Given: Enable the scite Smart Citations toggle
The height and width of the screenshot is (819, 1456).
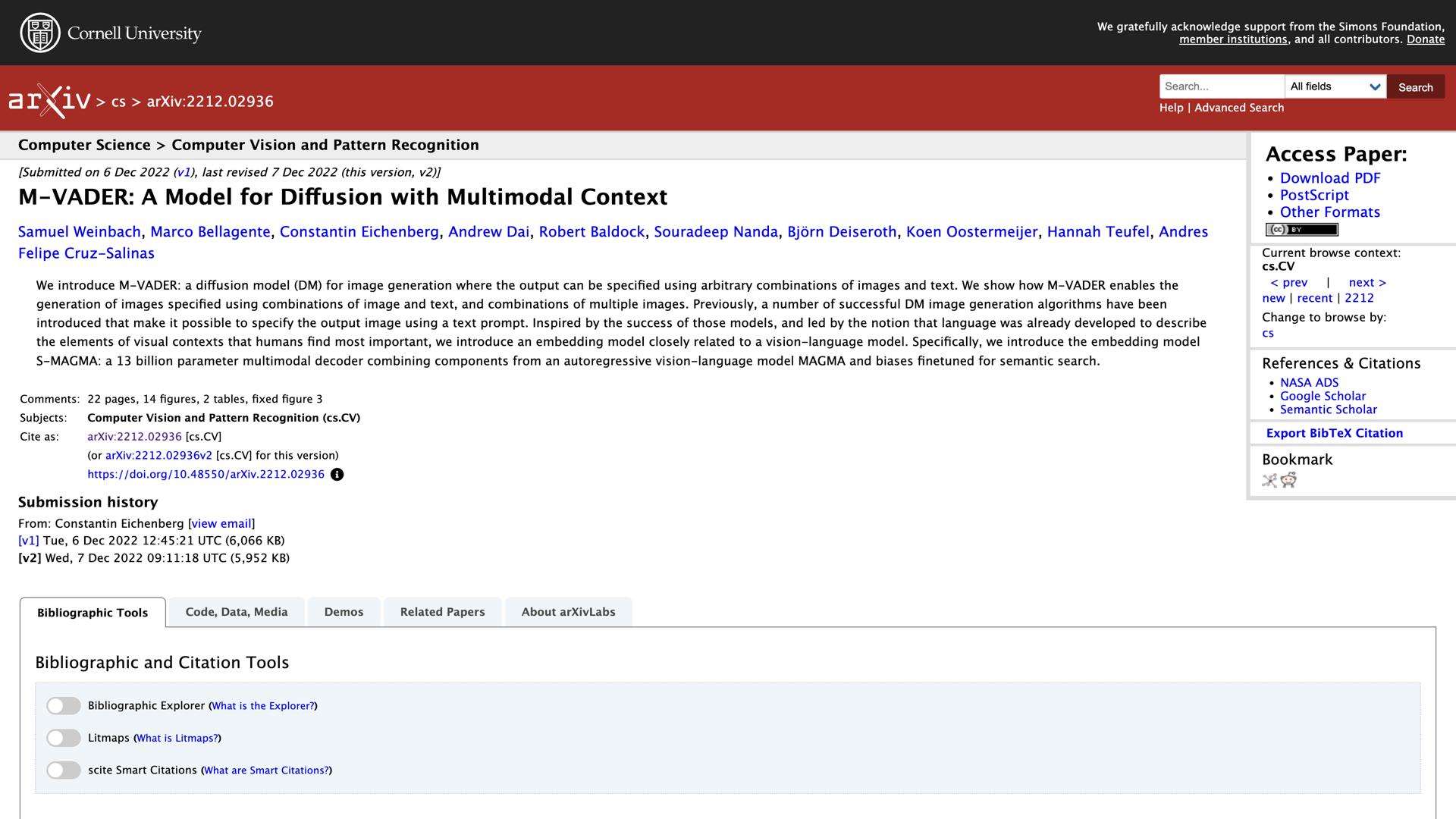Looking at the screenshot, I should click(x=64, y=770).
